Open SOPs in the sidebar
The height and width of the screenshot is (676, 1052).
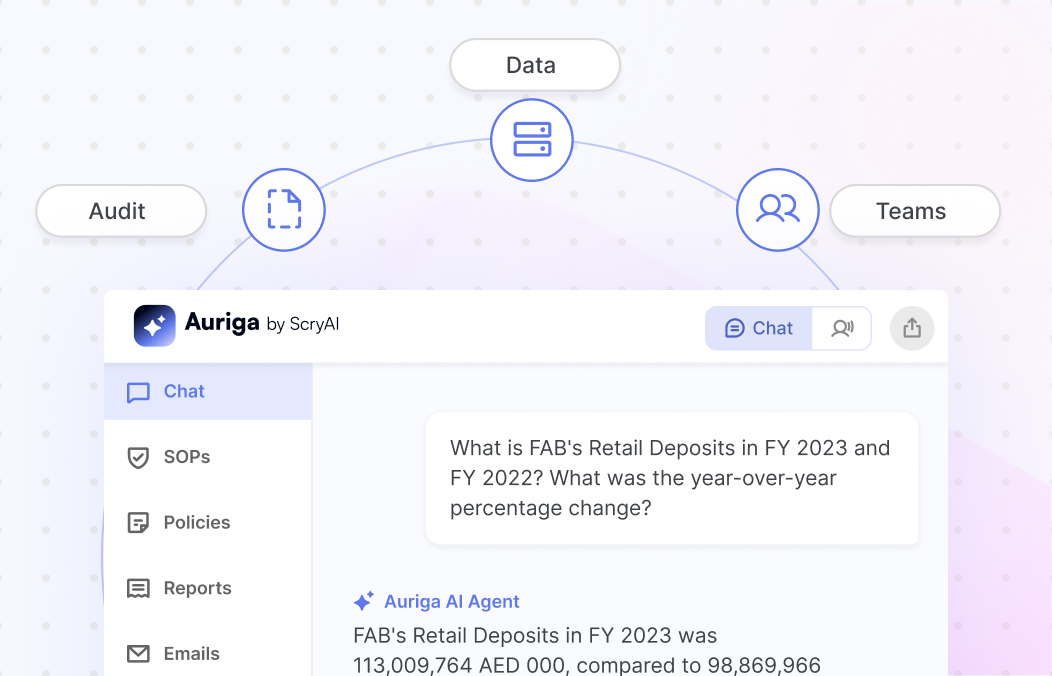pos(208,457)
